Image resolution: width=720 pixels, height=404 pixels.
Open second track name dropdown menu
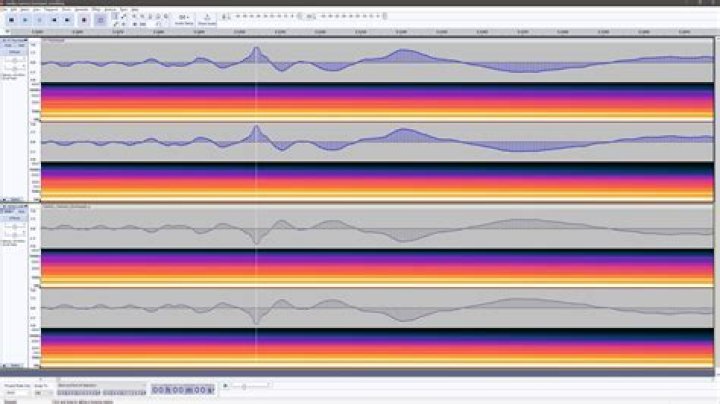point(16,207)
